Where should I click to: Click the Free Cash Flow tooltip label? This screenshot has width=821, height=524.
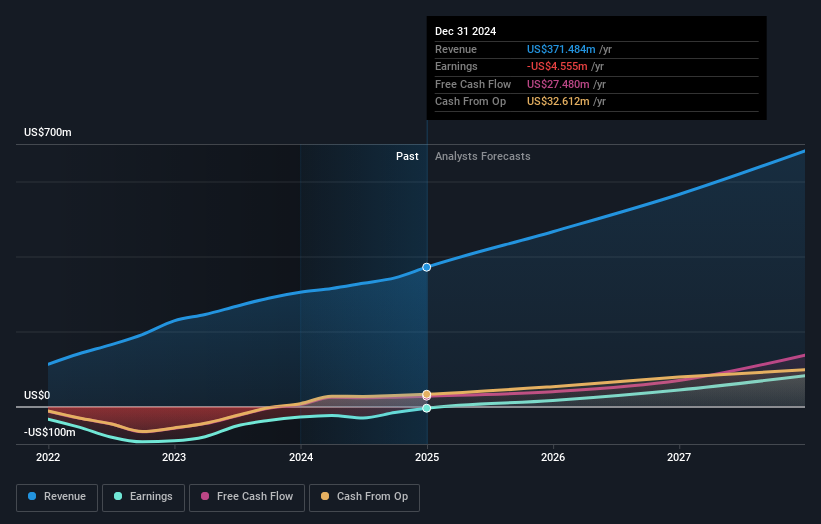[x=473, y=84]
